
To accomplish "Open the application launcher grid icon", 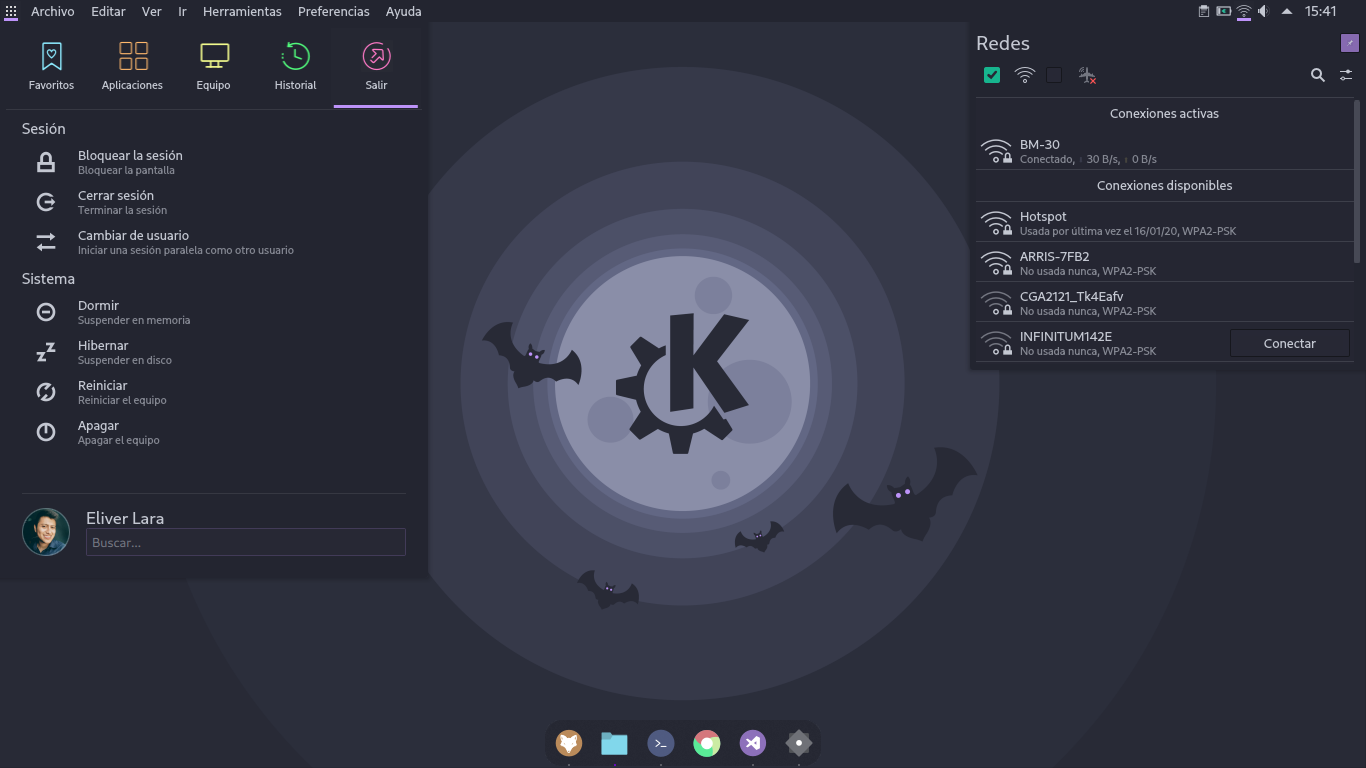I will 11,11.
